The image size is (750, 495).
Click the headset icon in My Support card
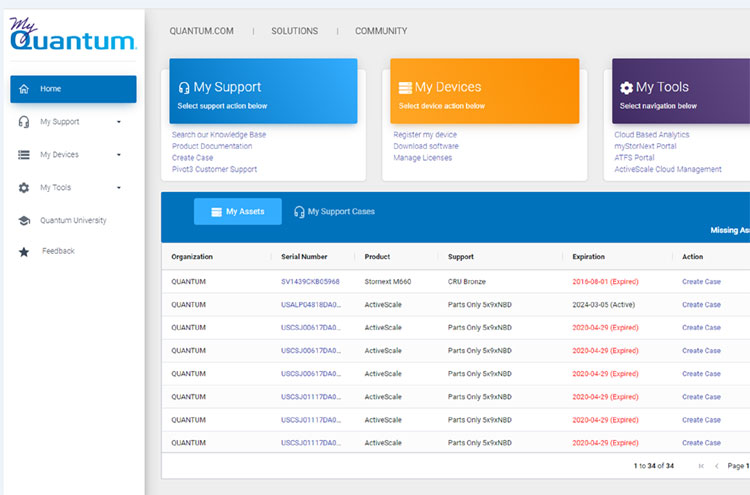click(184, 88)
